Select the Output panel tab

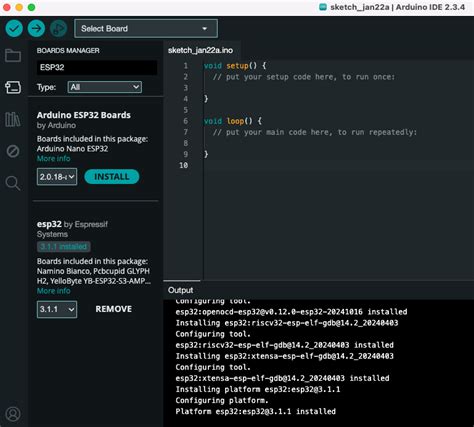[181, 290]
